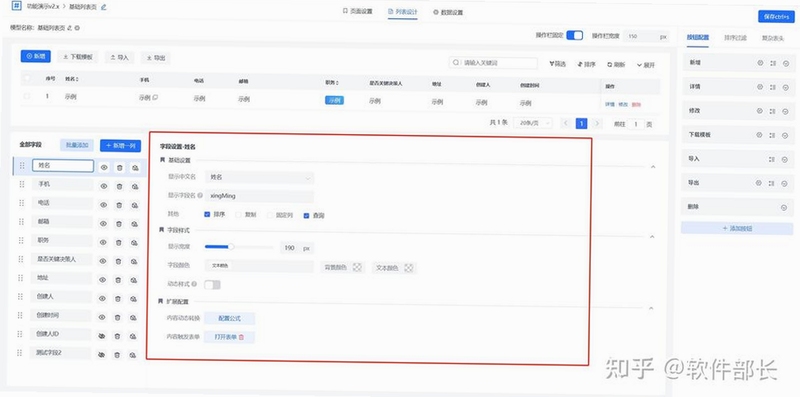This screenshot has height=397, width=800.
Task: Click the cloud icon in 姓名 field row
Action: (135, 168)
